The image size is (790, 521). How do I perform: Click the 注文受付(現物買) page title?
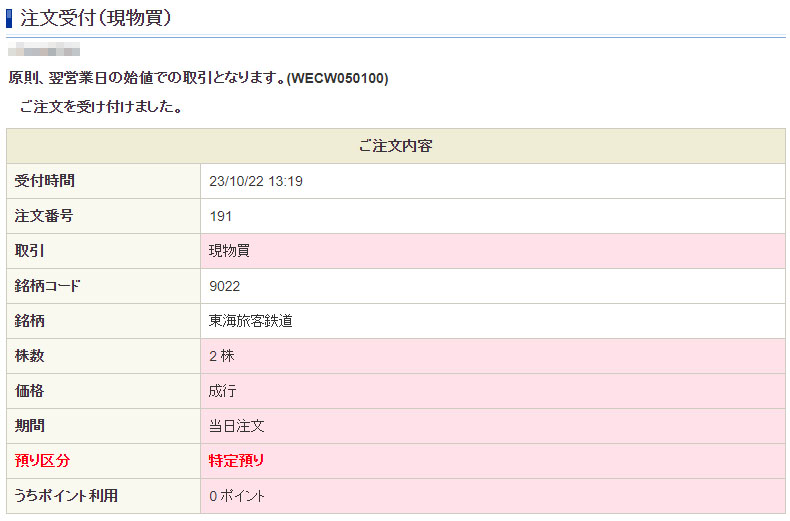pos(96,17)
